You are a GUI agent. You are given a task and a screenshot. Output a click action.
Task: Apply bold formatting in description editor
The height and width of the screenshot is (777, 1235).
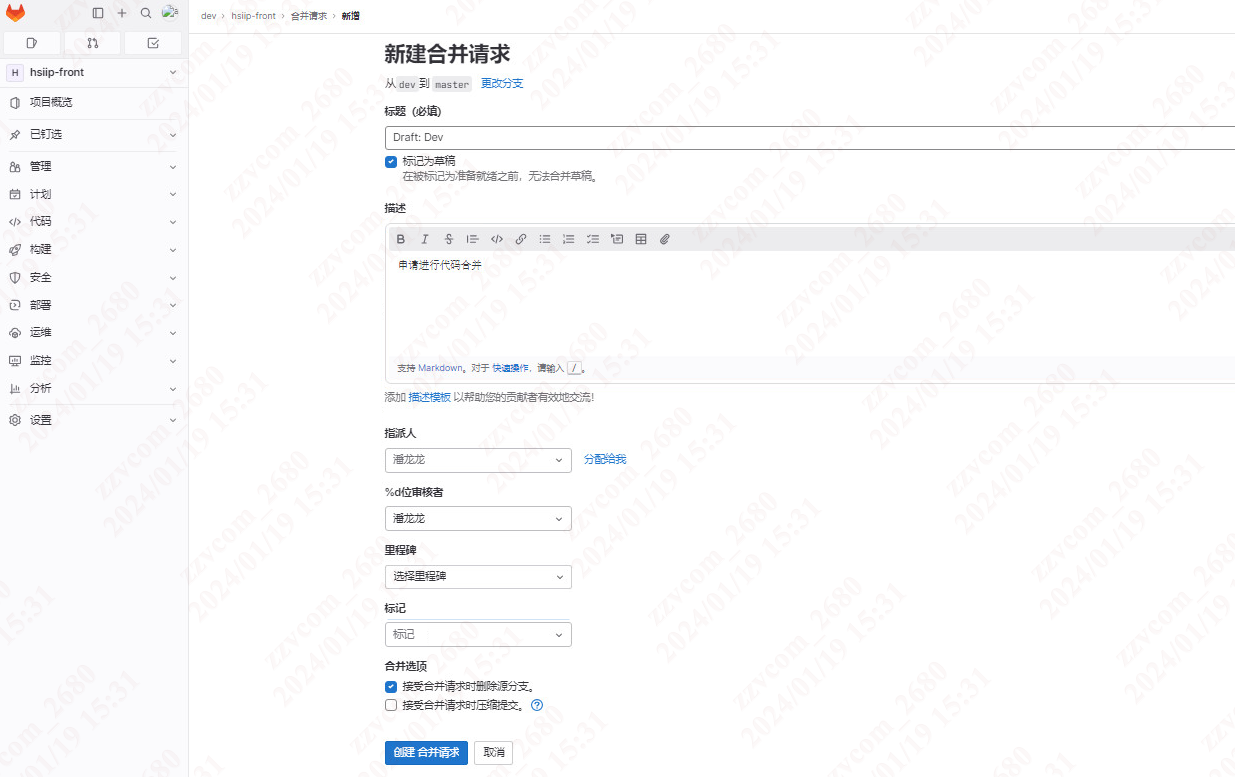pyautogui.click(x=401, y=239)
